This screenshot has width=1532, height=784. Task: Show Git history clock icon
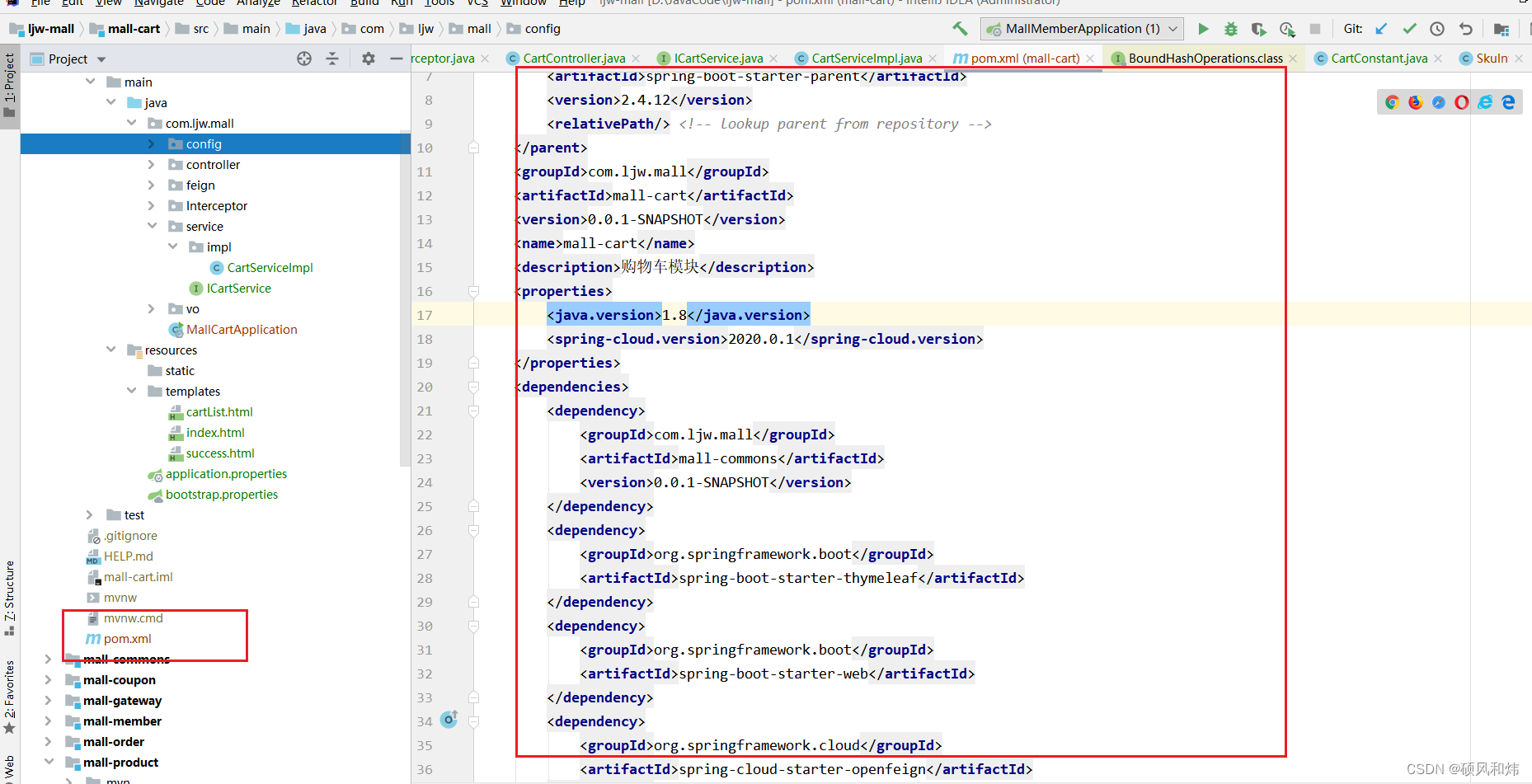click(x=1437, y=29)
